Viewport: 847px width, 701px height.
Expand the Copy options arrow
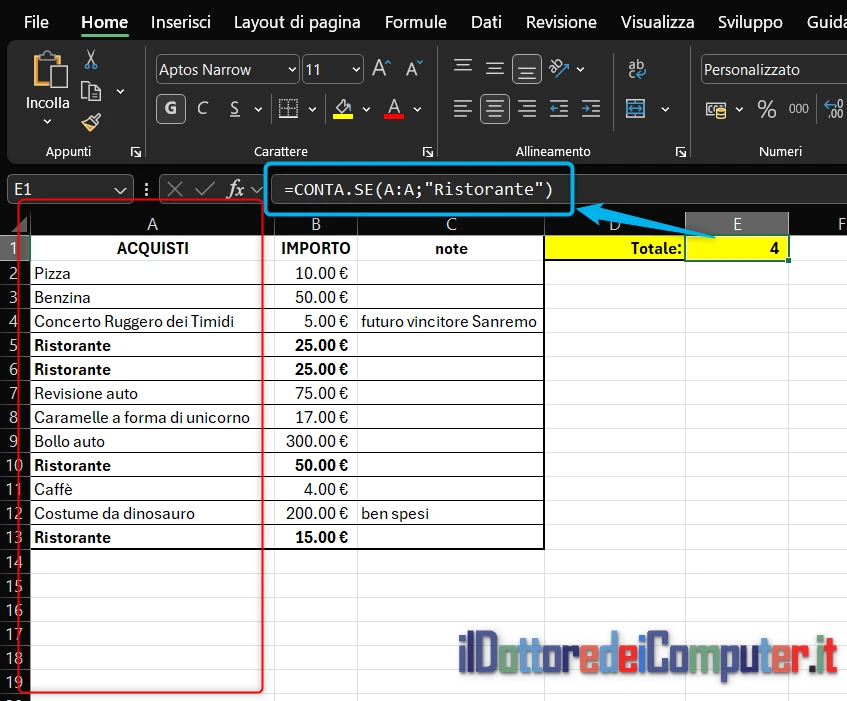120,91
